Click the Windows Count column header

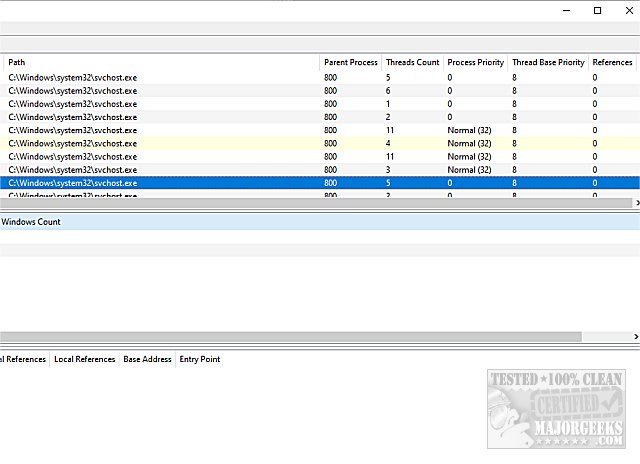click(x=31, y=222)
